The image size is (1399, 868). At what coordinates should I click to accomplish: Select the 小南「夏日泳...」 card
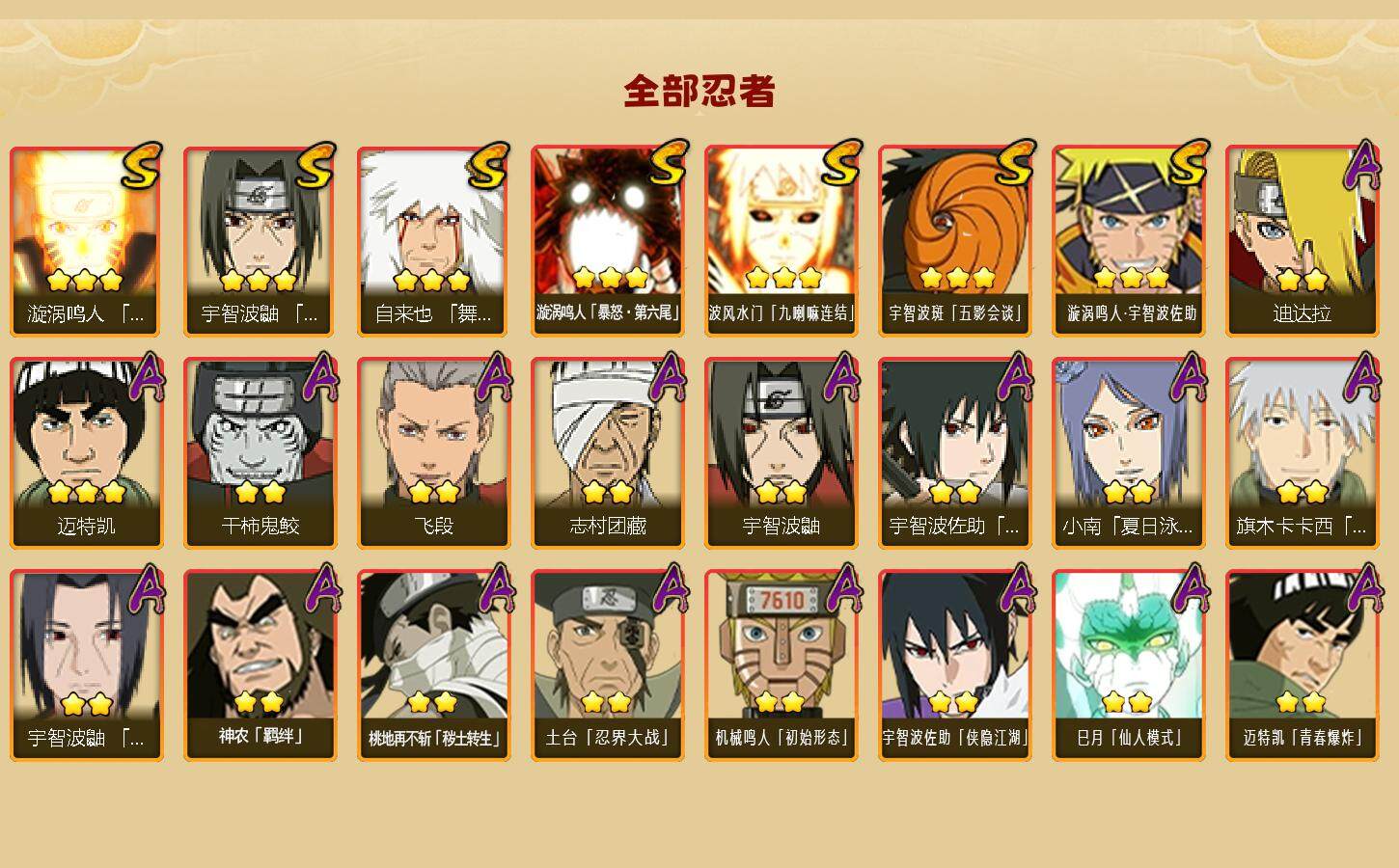pyautogui.click(x=1128, y=453)
